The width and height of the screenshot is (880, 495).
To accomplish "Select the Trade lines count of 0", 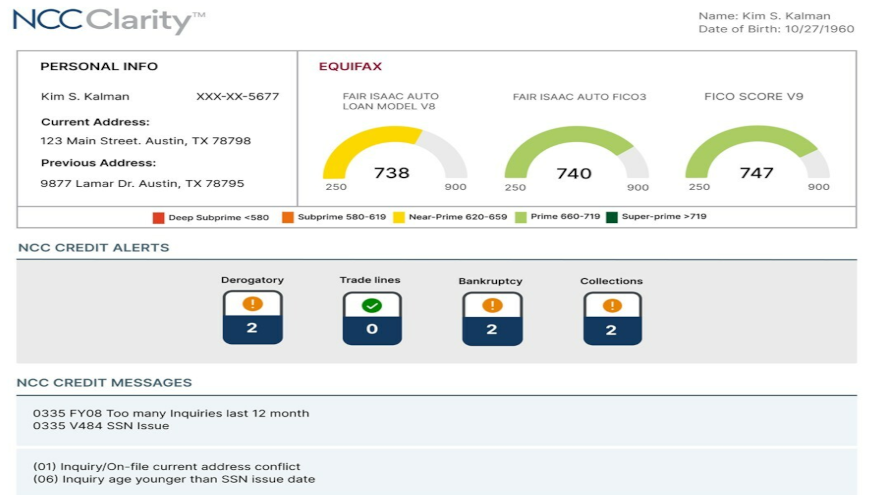I will (372, 329).
